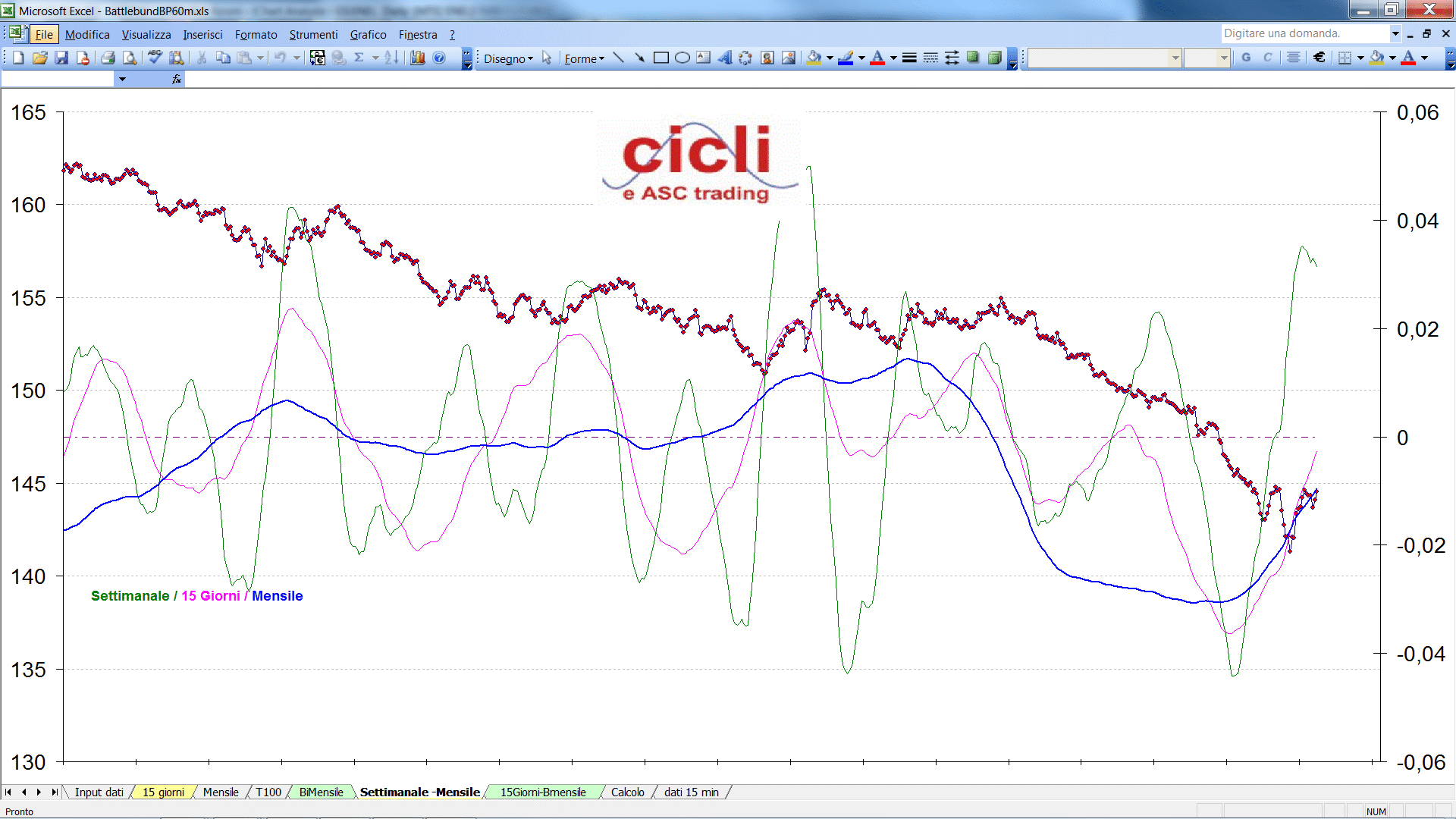This screenshot has height=819, width=1456.
Task: Open Excel Help question mark icon
Action: click(x=439, y=58)
